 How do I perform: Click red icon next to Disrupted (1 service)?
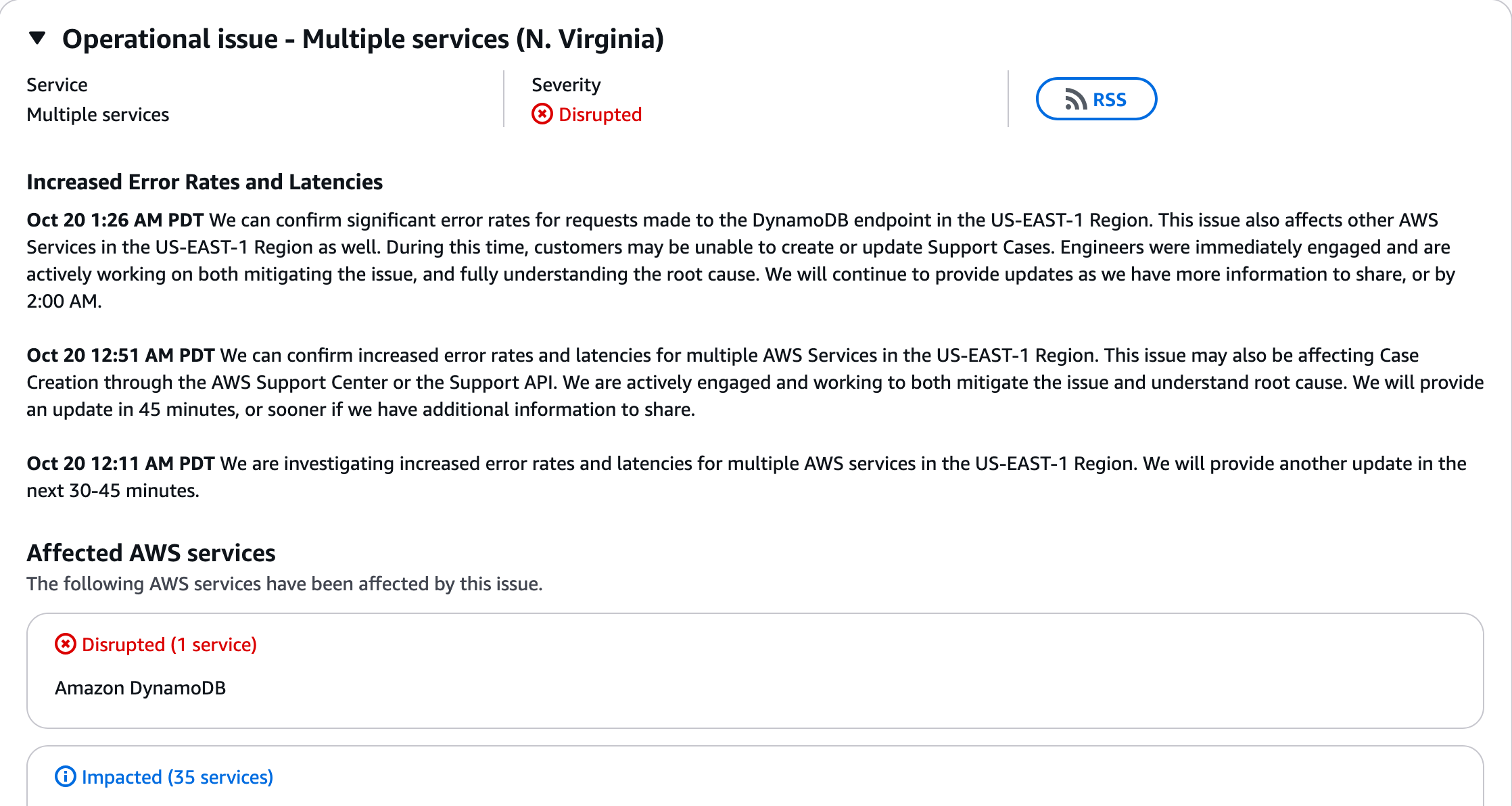click(65, 644)
